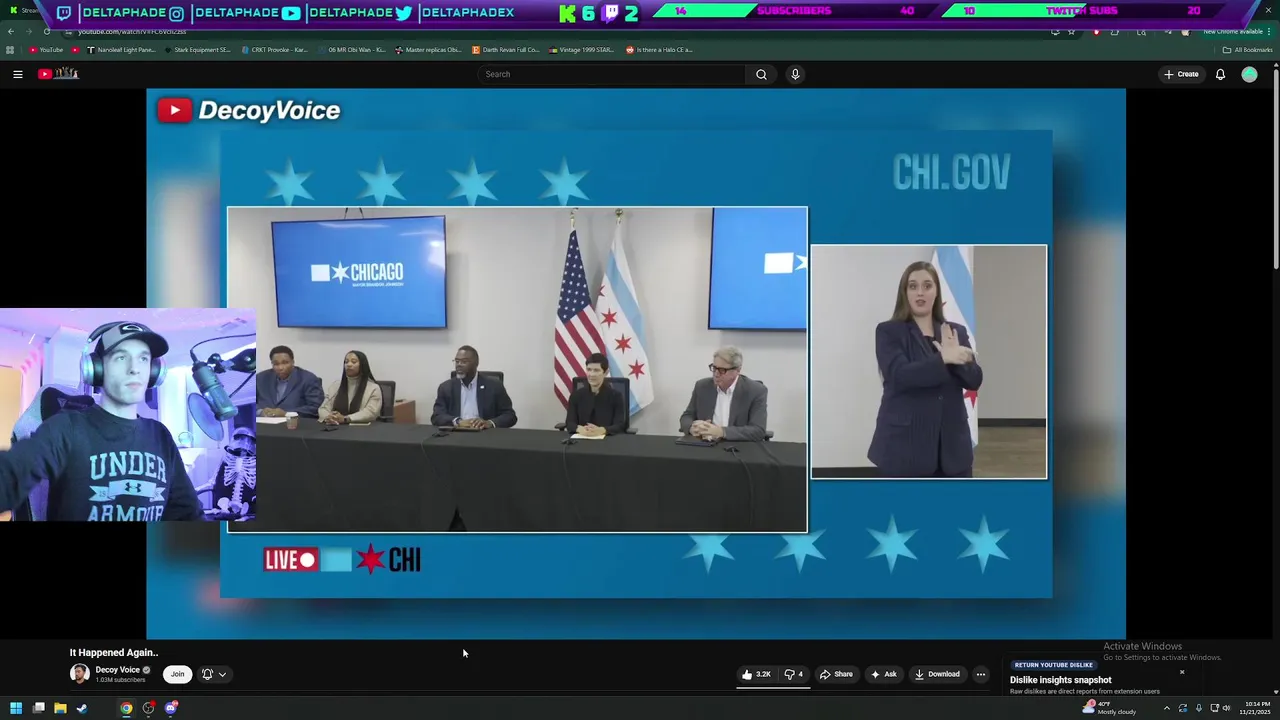
Task: Open YouTube notifications bell
Action: 1220,74
